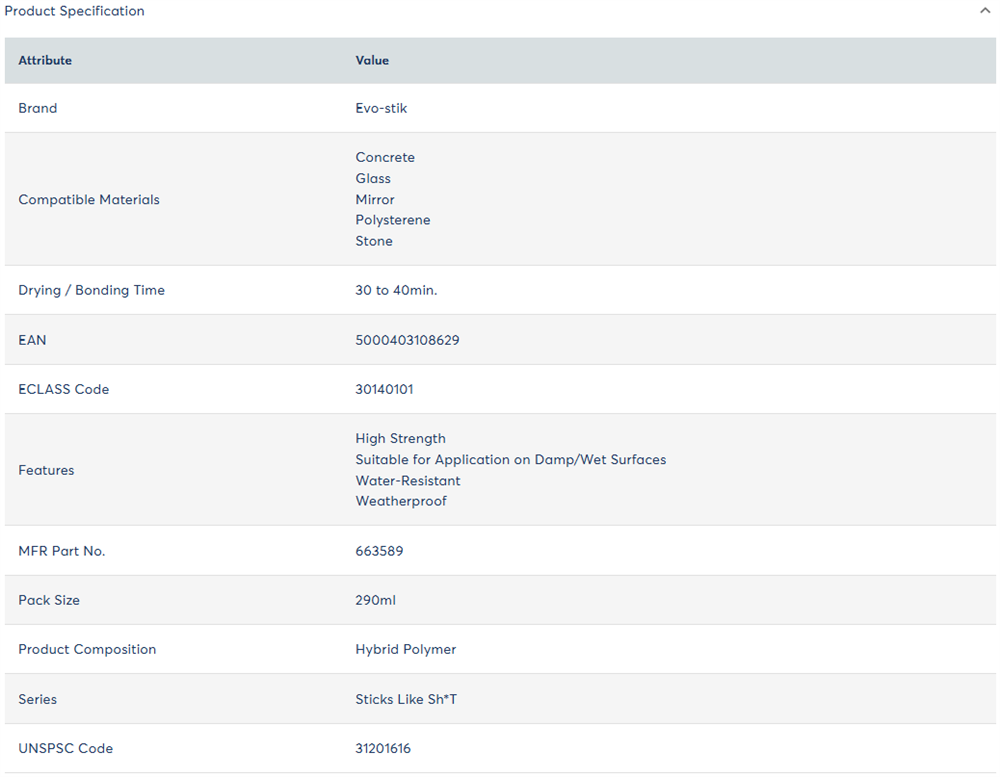1000x777 pixels.
Task: Click the Compatible Materials label
Action: click(x=89, y=199)
